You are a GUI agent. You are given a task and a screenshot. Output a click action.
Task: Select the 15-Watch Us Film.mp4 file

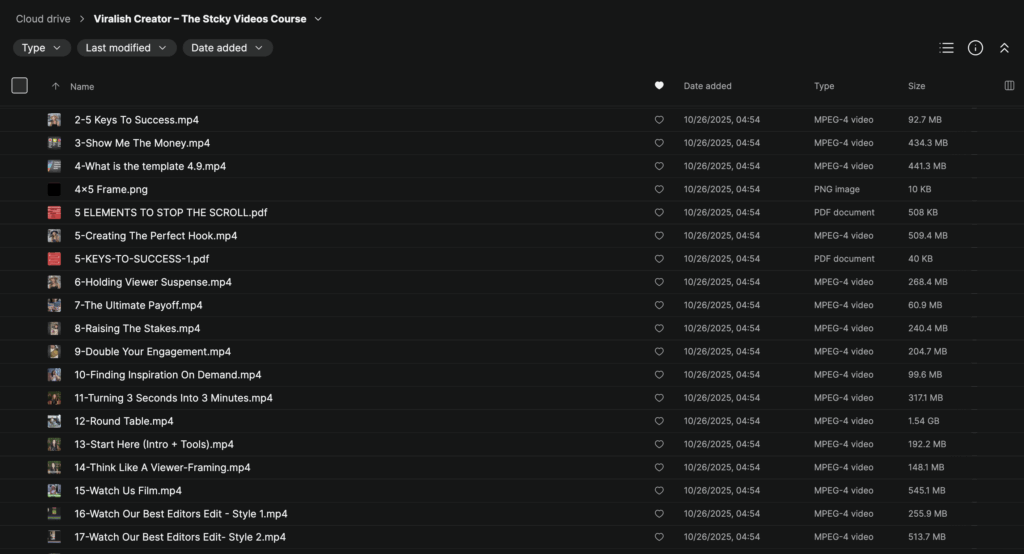point(128,491)
